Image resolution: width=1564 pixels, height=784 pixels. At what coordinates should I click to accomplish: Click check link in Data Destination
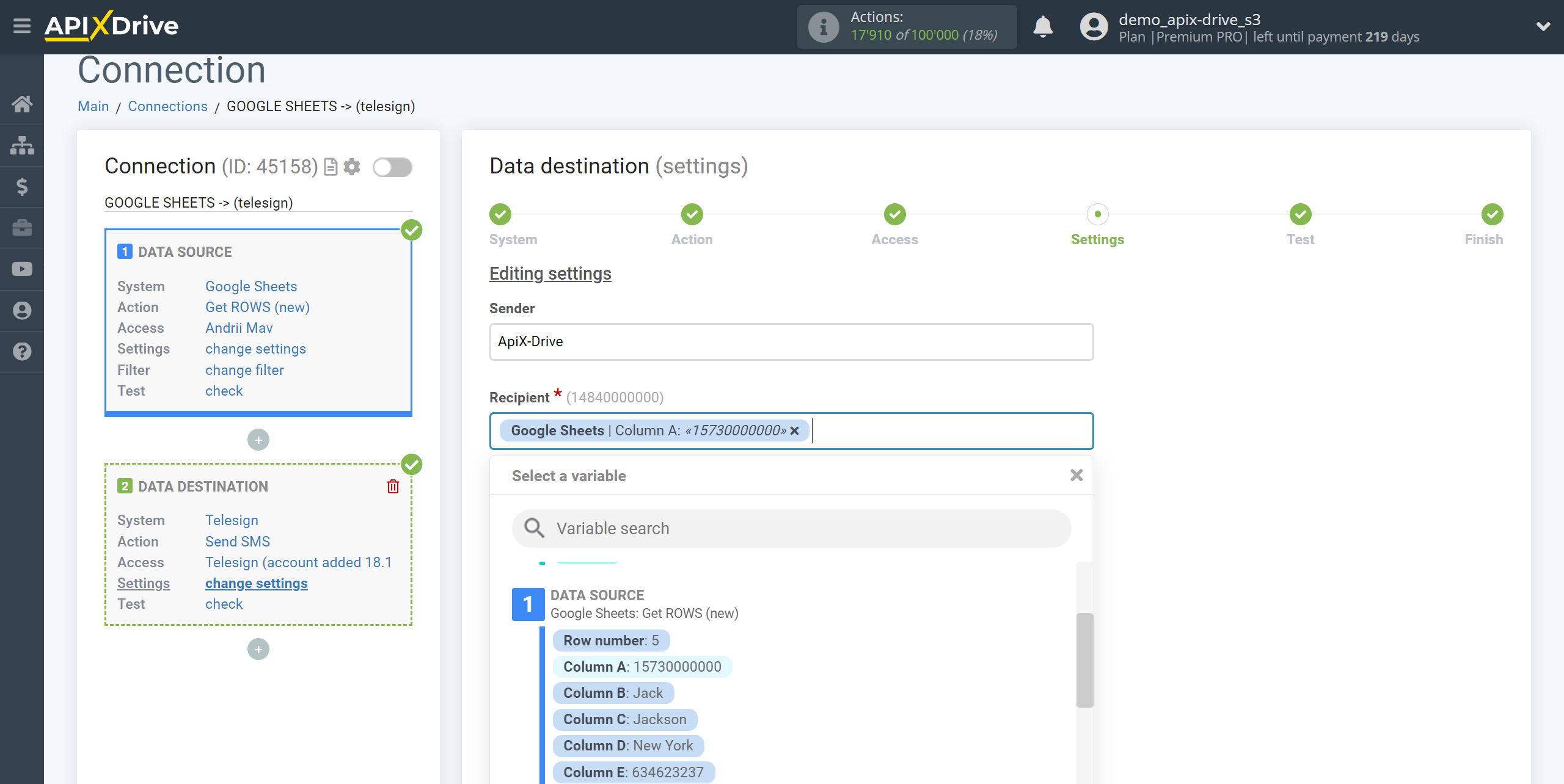tap(224, 604)
